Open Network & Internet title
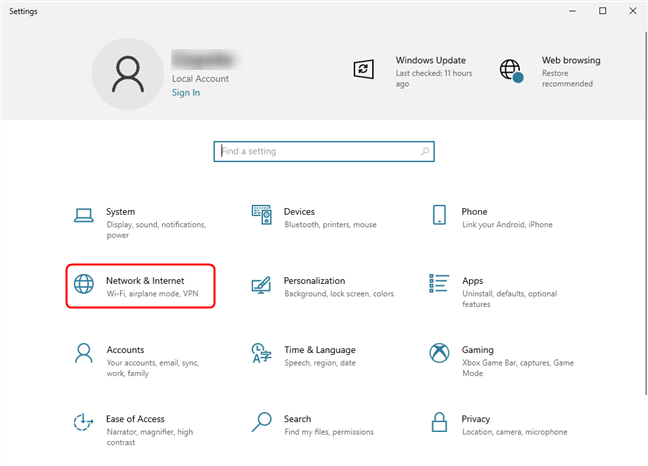648x466 pixels. tap(145, 281)
